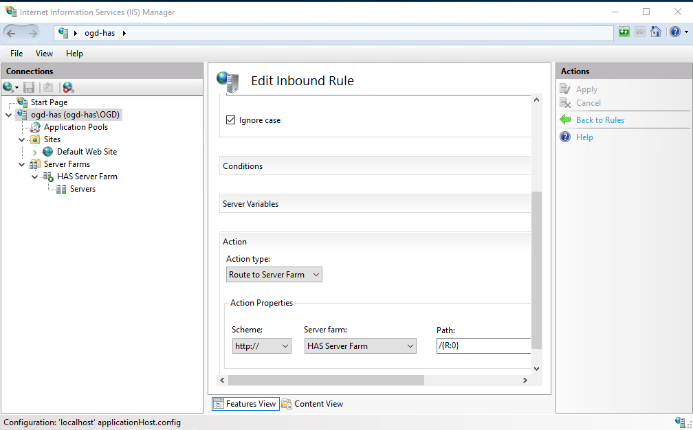The width and height of the screenshot is (693, 430).
Task: Click the Path input field
Action: (484, 346)
